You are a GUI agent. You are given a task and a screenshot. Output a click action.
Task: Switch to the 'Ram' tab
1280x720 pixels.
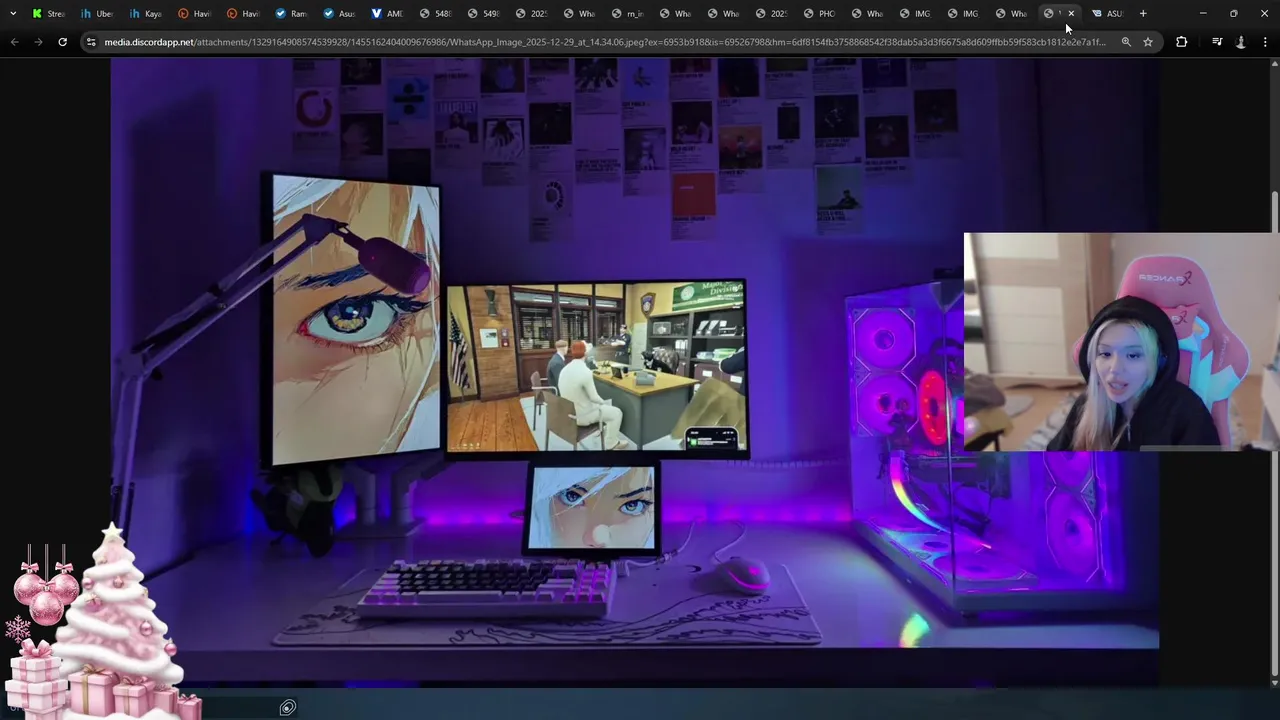290,13
